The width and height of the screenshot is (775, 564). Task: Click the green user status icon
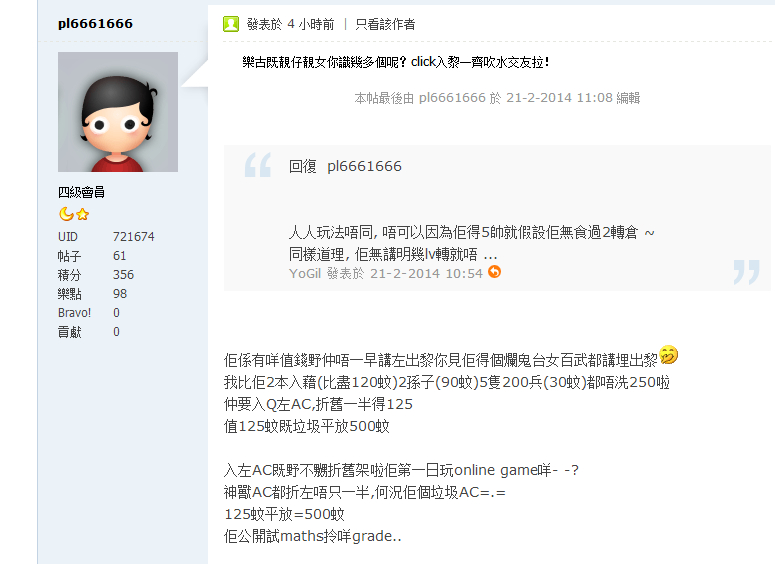pos(231,24)
